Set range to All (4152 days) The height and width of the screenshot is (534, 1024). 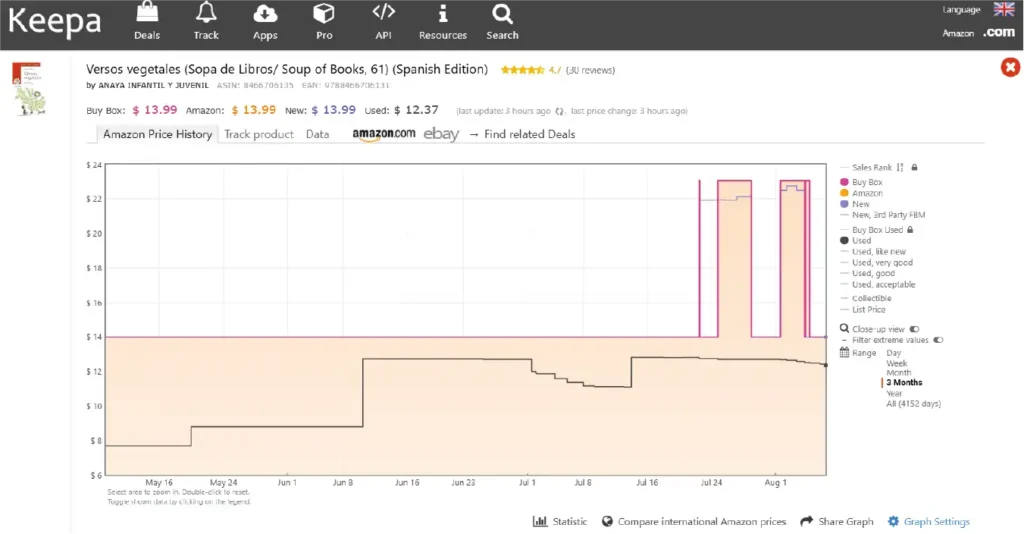pyautogui.click(x=913, y=404)
